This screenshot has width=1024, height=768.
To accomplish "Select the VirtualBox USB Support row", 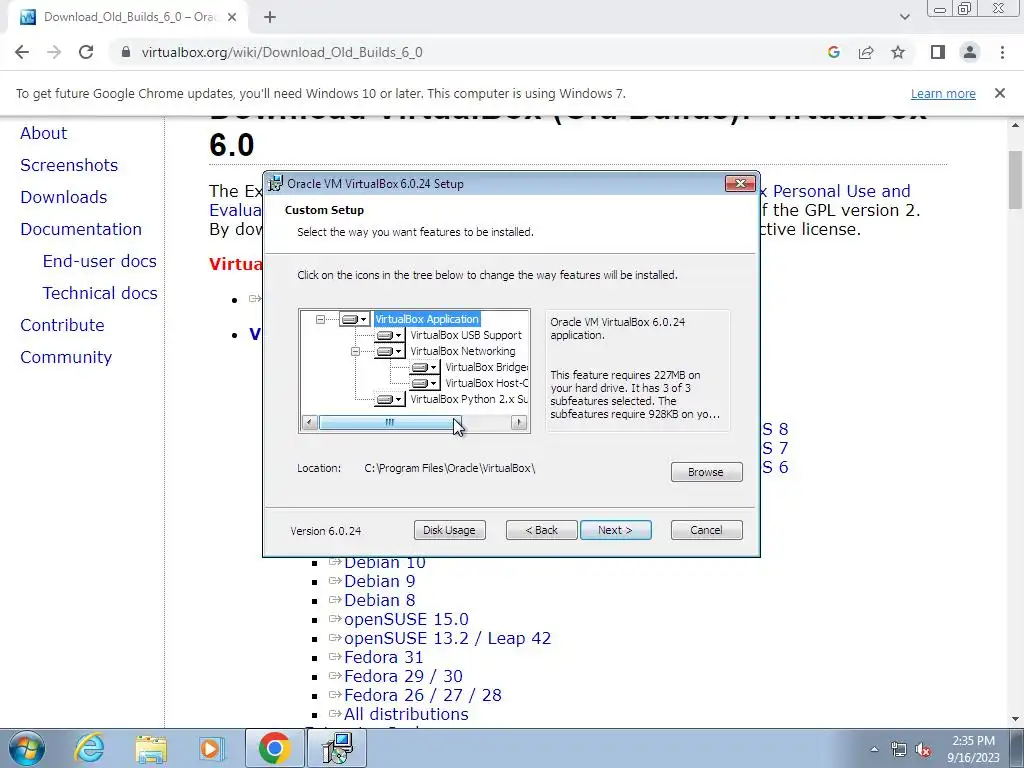I will 466,335.
